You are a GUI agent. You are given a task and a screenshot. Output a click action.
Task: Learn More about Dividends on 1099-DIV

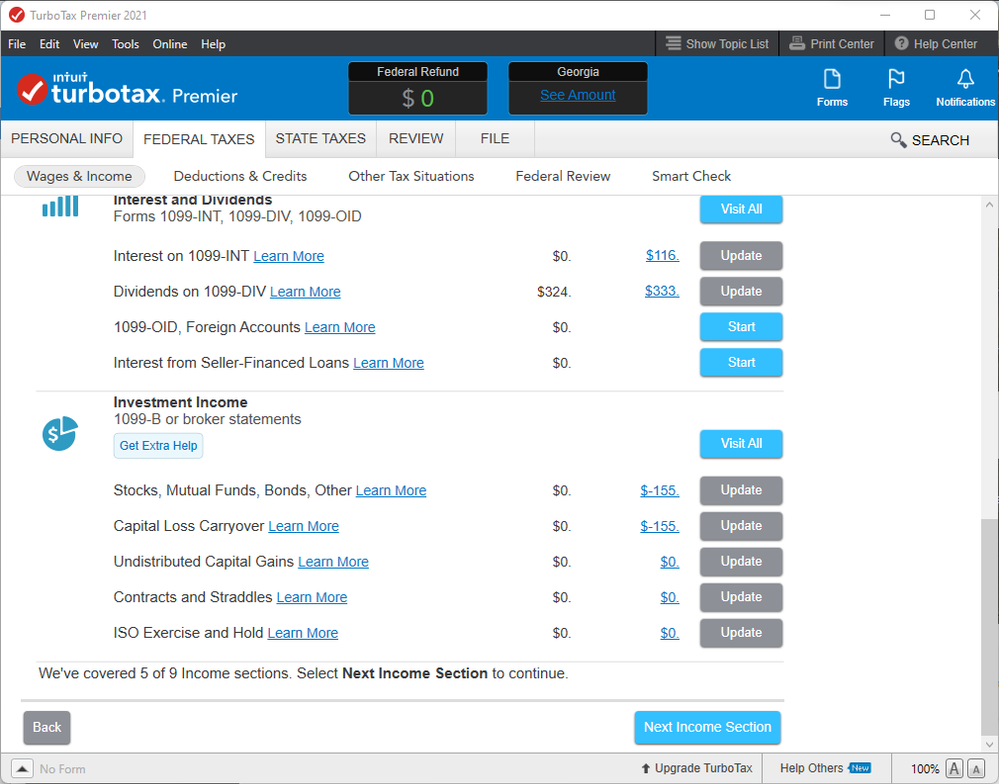pos(305,292)
